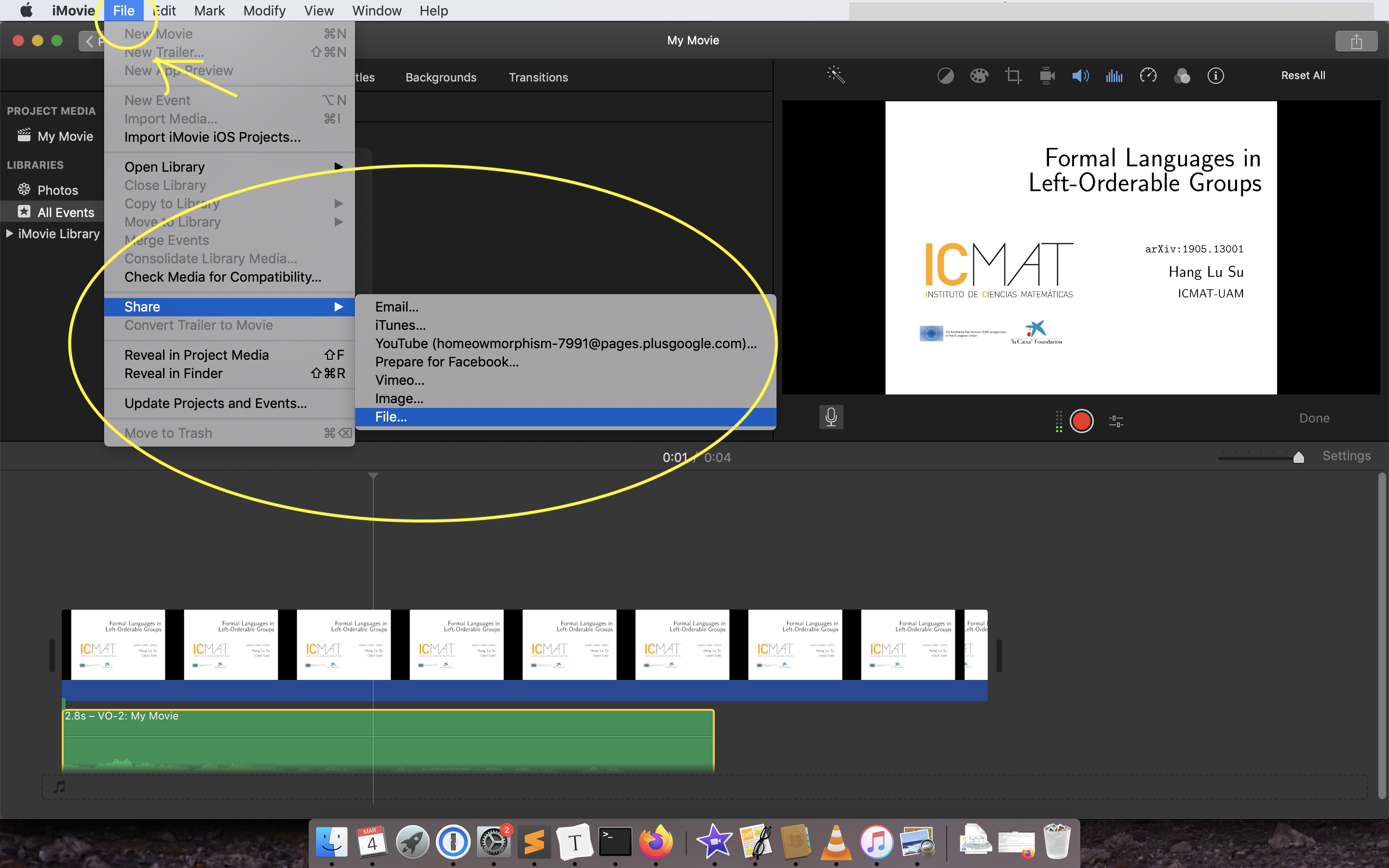Open voiceover options sliders icon
The image size is (1389, 868).
(x=1116, y=421)
